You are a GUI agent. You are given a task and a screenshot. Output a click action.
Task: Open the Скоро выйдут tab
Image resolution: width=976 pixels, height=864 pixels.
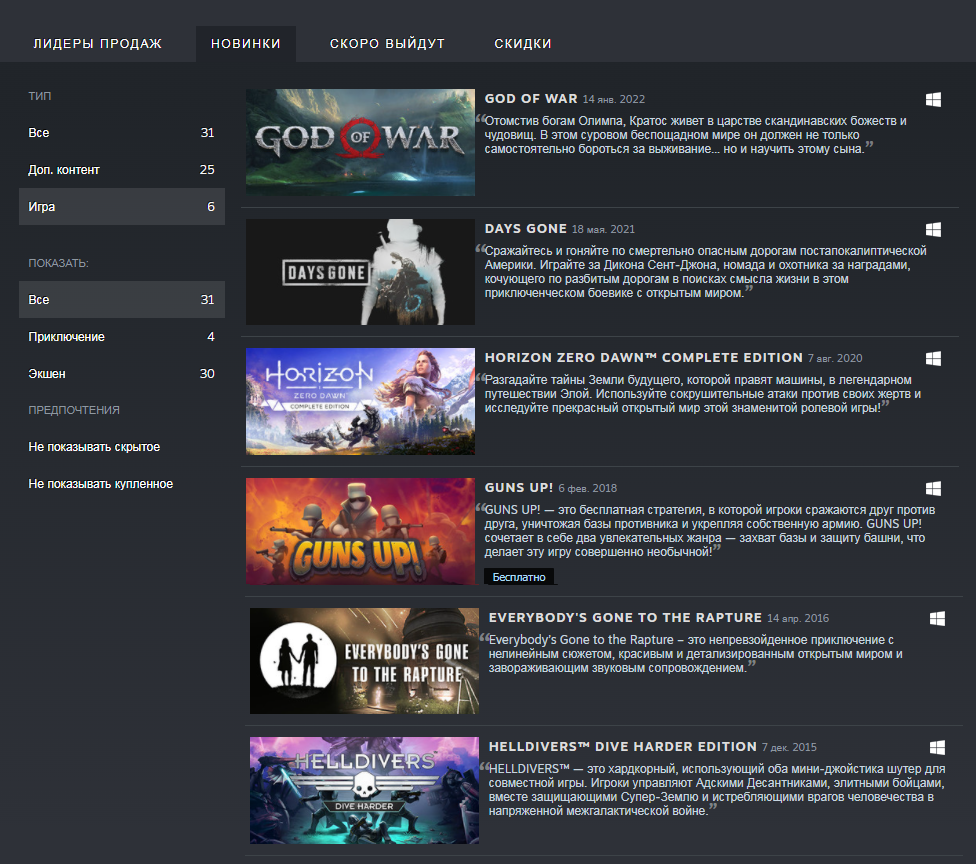point(387,44)
